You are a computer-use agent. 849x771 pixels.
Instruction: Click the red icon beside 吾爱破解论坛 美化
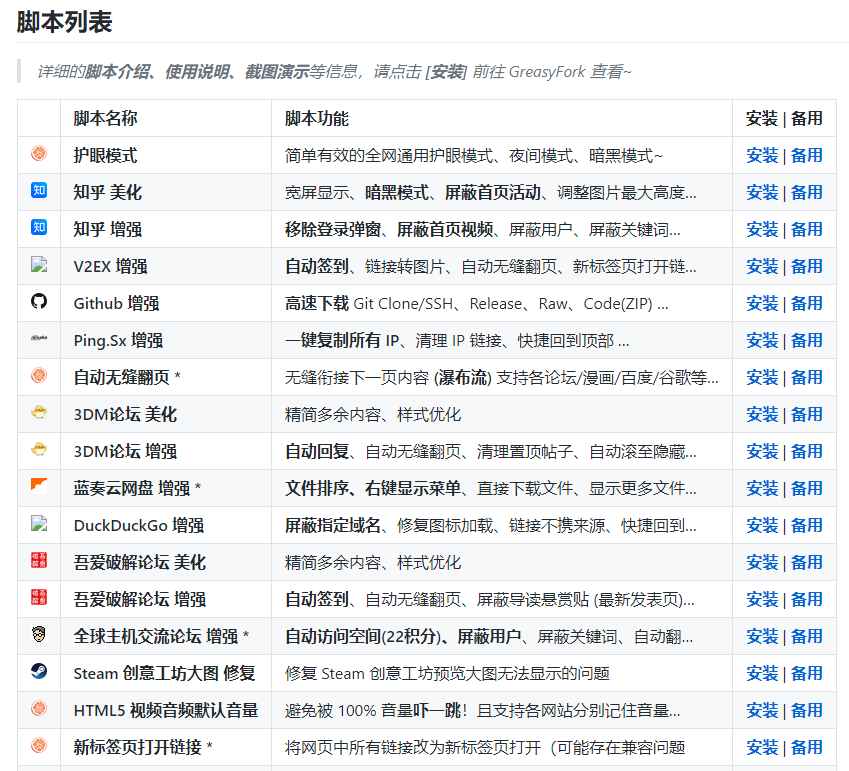click(39, 561)
